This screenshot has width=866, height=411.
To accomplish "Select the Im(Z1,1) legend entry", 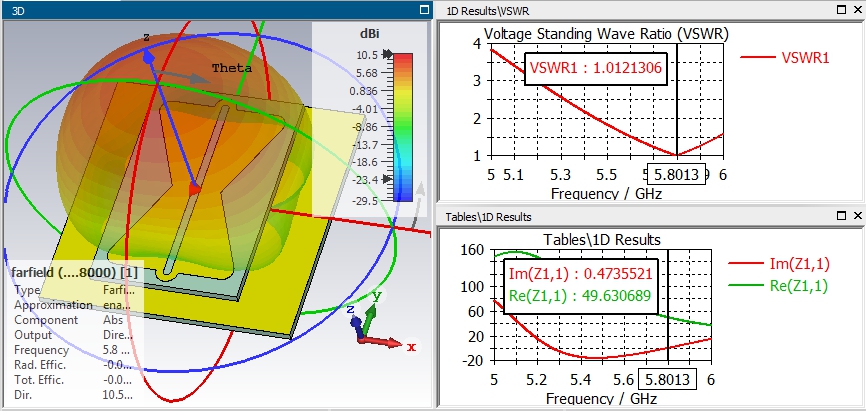I will pyautogui.click(x=779, y=264).
